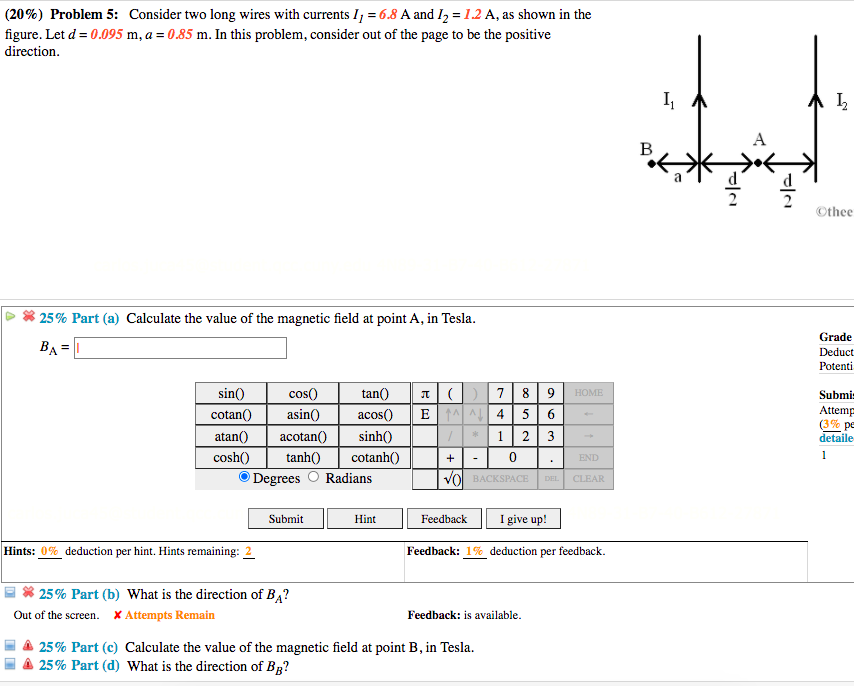The image size is (854, 686).
Task: Select the Radians radio button
Action: (x=311, y=477)
